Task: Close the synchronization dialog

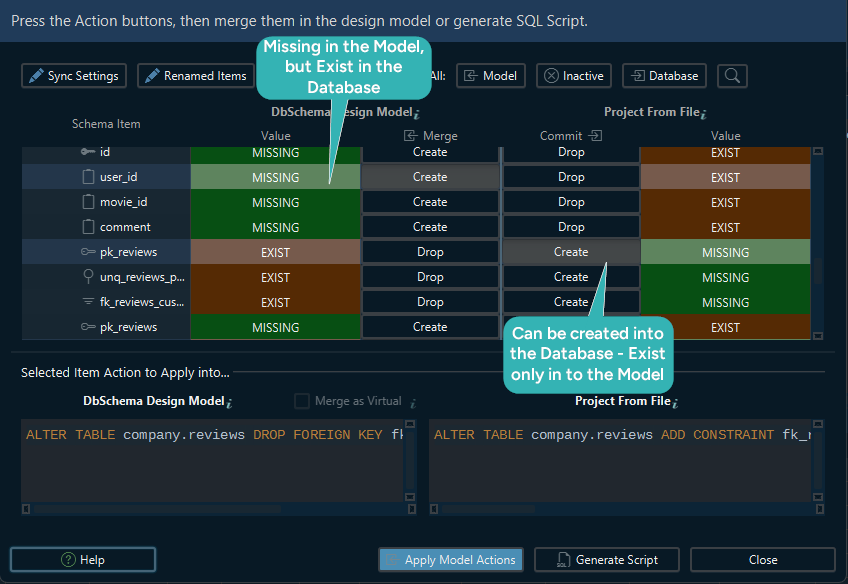Action: tap(763, 560)
